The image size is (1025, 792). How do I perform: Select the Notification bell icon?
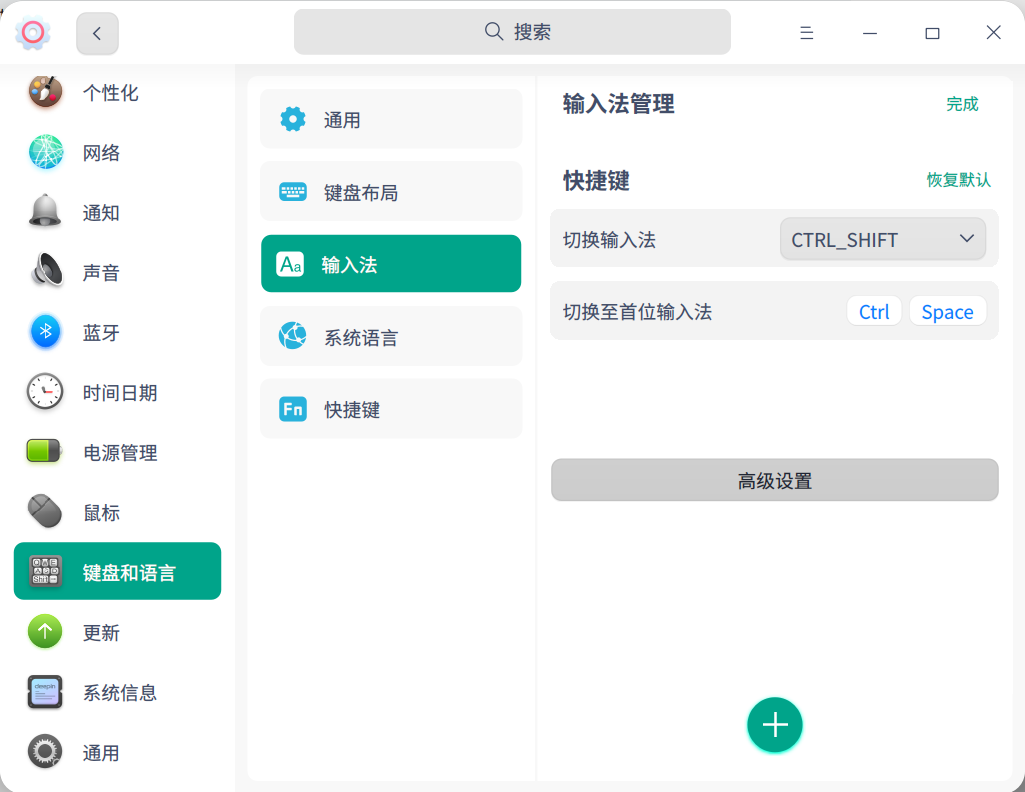point(45,212)
